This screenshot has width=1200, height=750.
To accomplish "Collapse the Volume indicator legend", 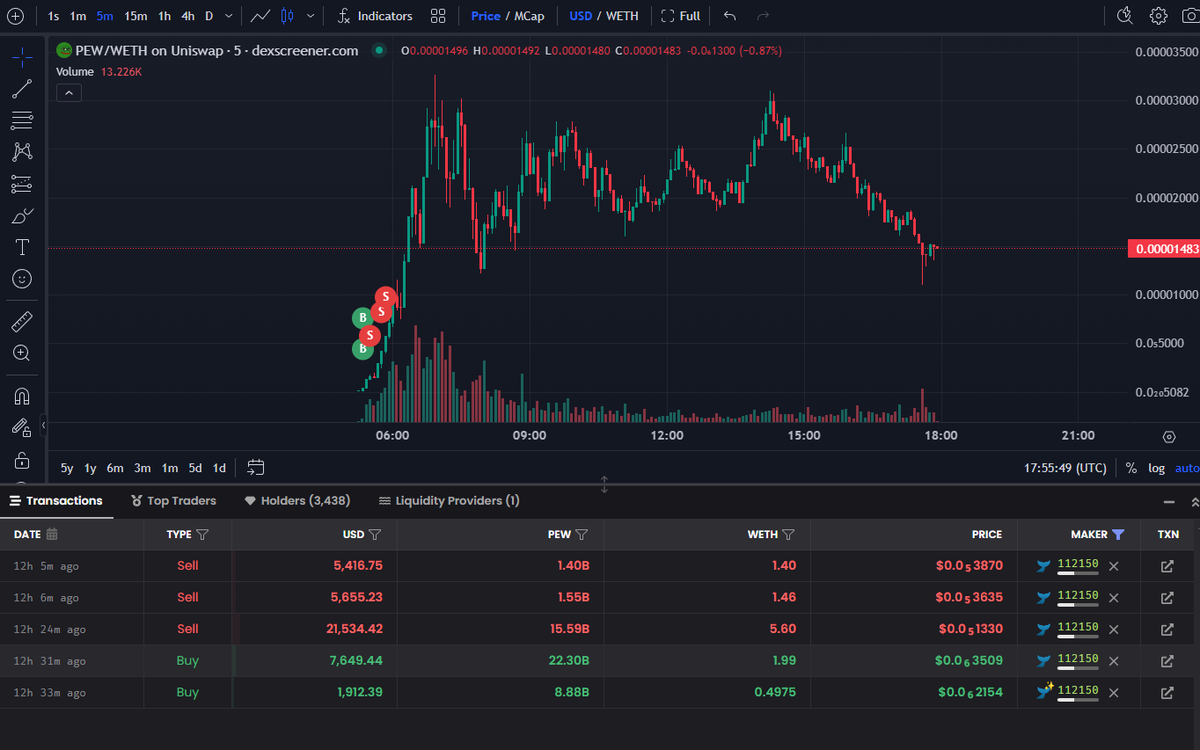I will 69,93.
